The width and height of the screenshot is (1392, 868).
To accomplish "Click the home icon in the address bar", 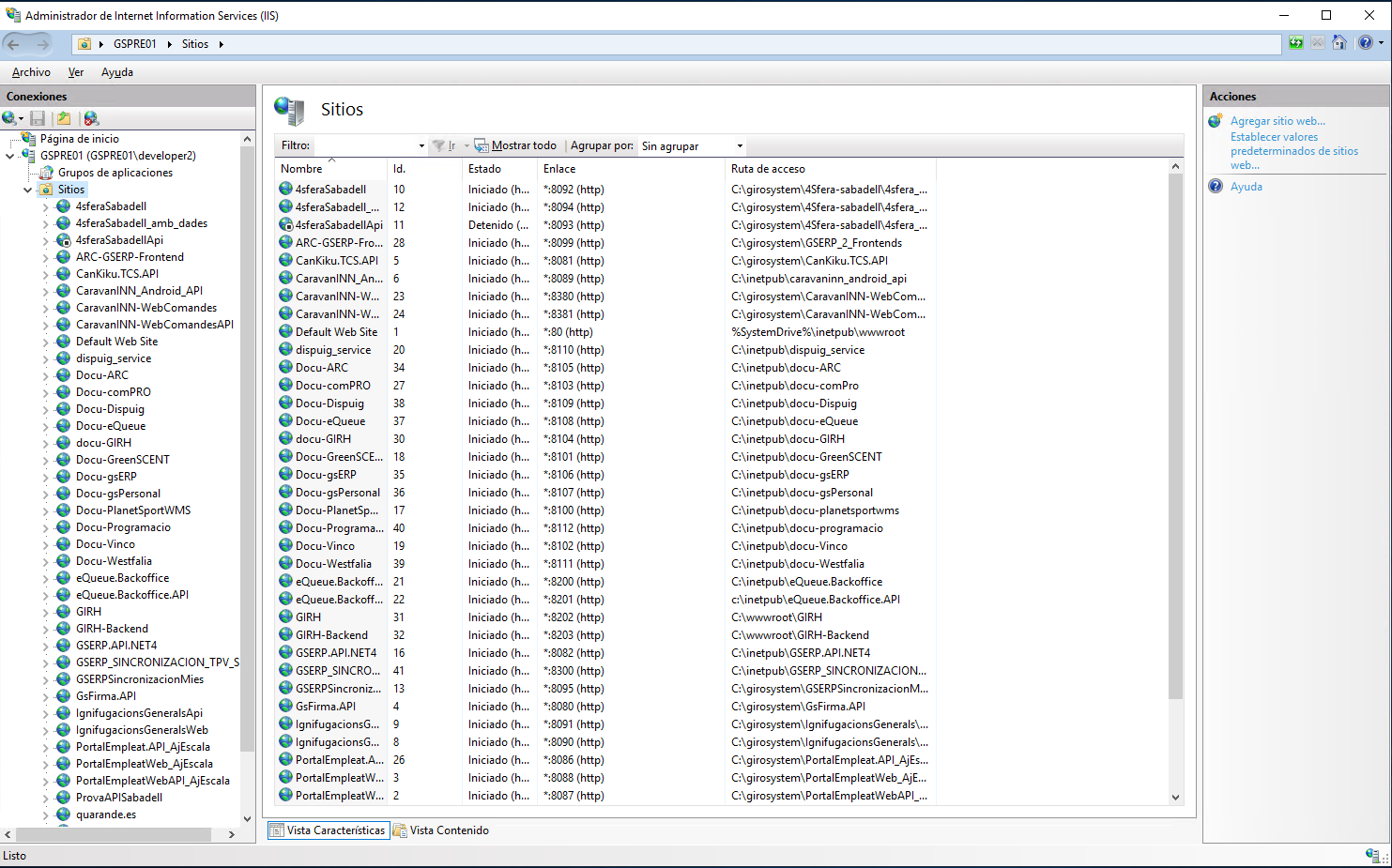I will [1339, 43].
